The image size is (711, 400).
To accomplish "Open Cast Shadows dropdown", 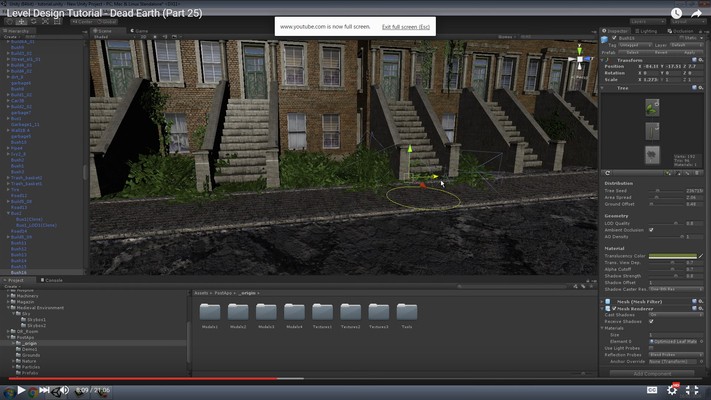I will [x=676, y=315].
